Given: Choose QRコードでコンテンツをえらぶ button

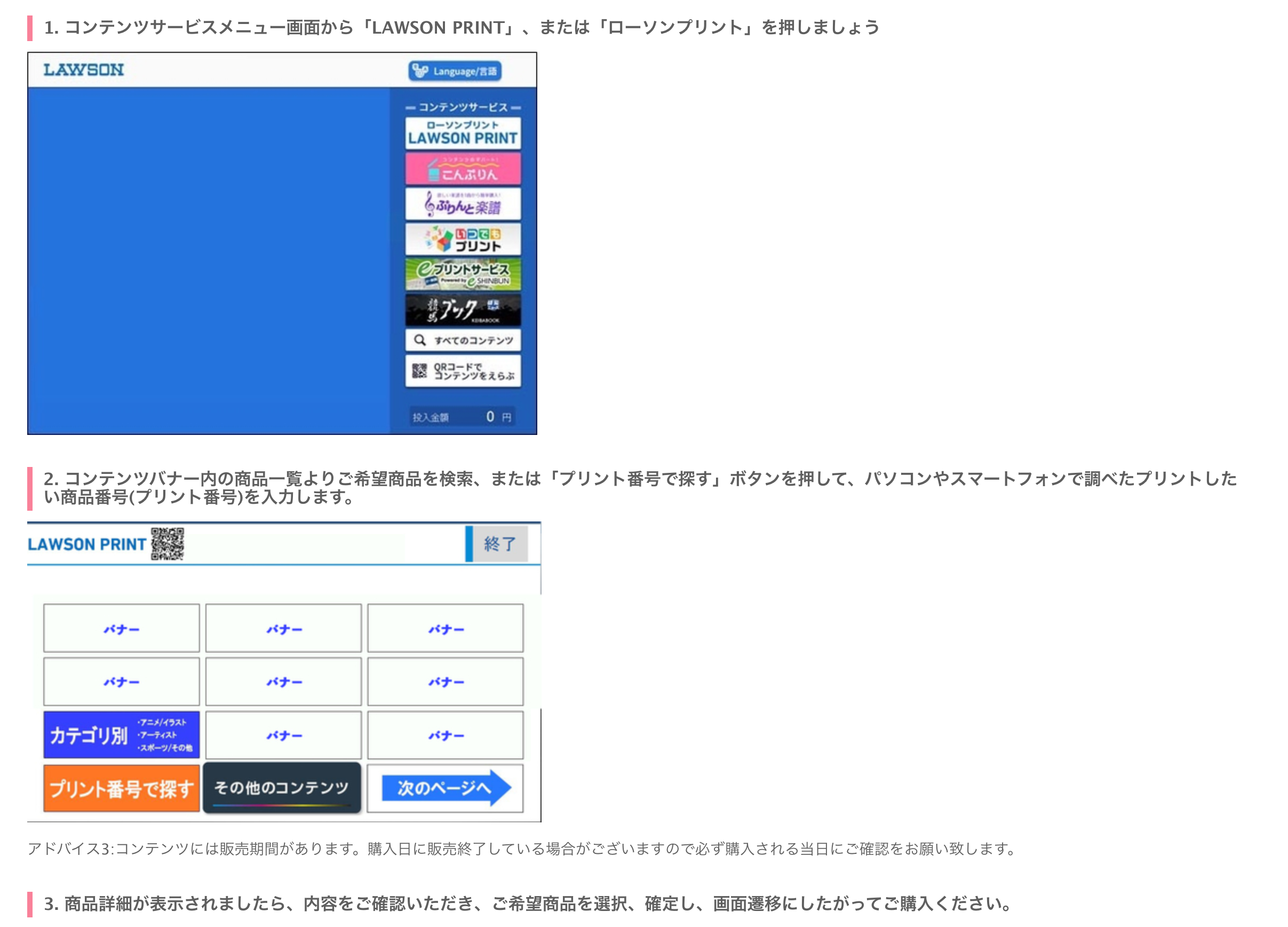Looking at the screenshot, I should point(462,371).
